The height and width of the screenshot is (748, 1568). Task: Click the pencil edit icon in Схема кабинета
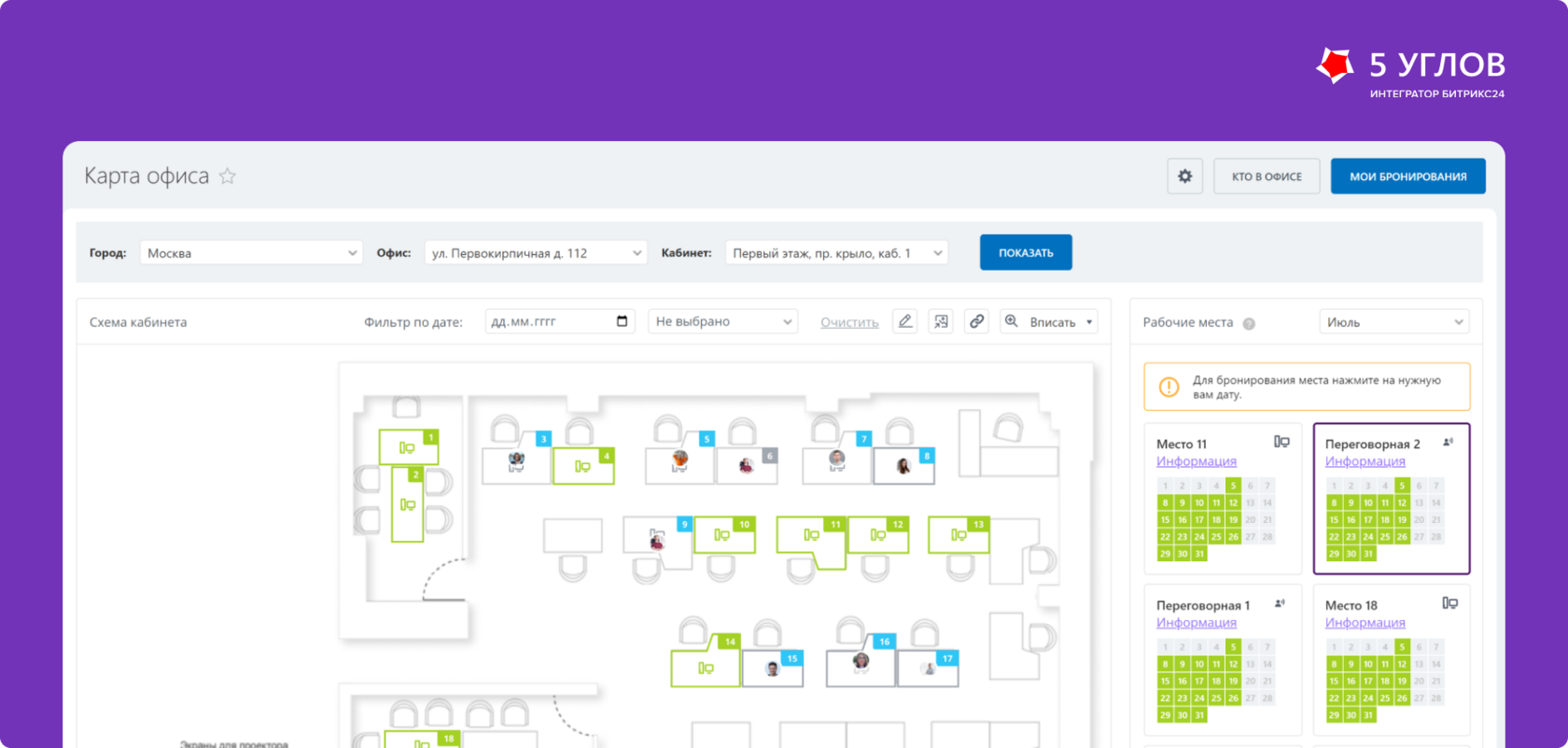904,321
